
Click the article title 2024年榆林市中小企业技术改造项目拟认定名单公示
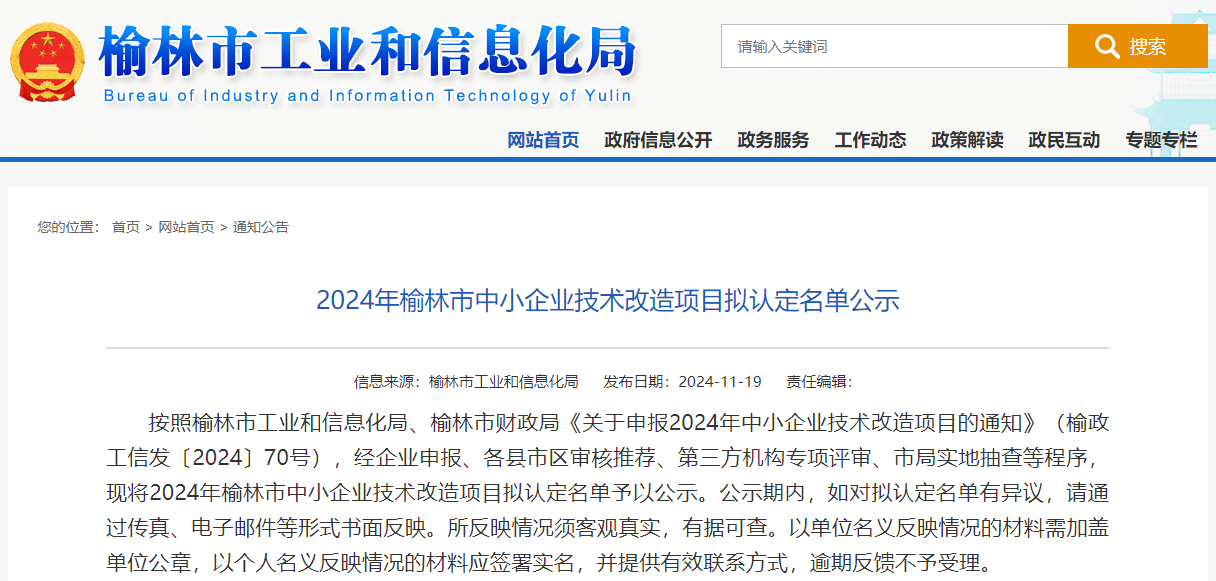(608, 300)
